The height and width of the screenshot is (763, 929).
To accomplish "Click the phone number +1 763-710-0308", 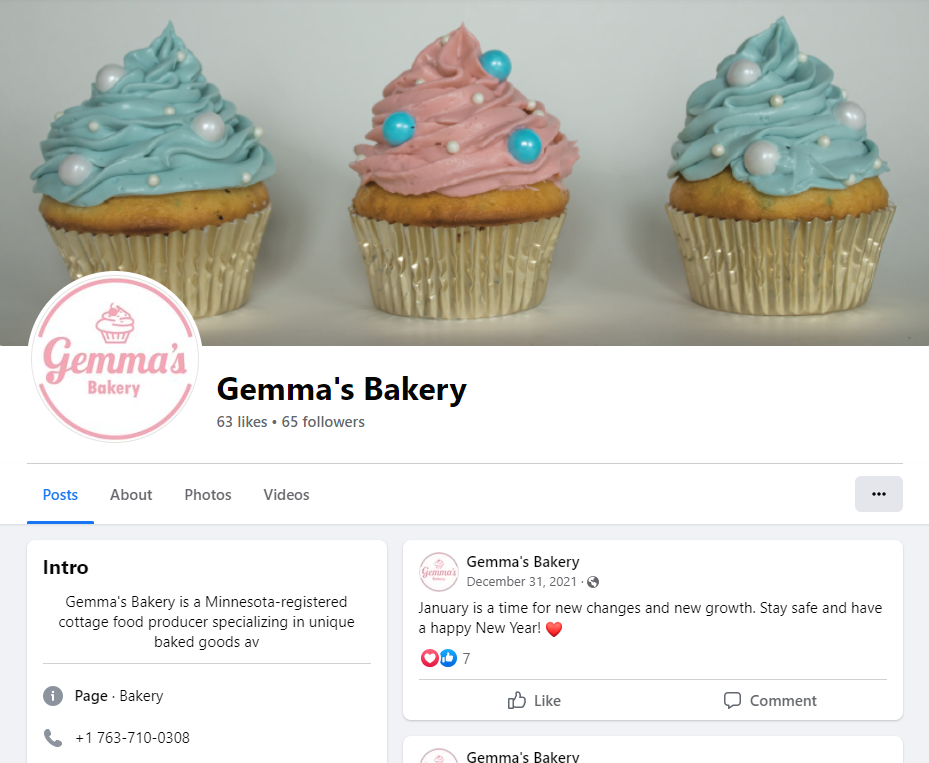I will (x=133, y=738).
